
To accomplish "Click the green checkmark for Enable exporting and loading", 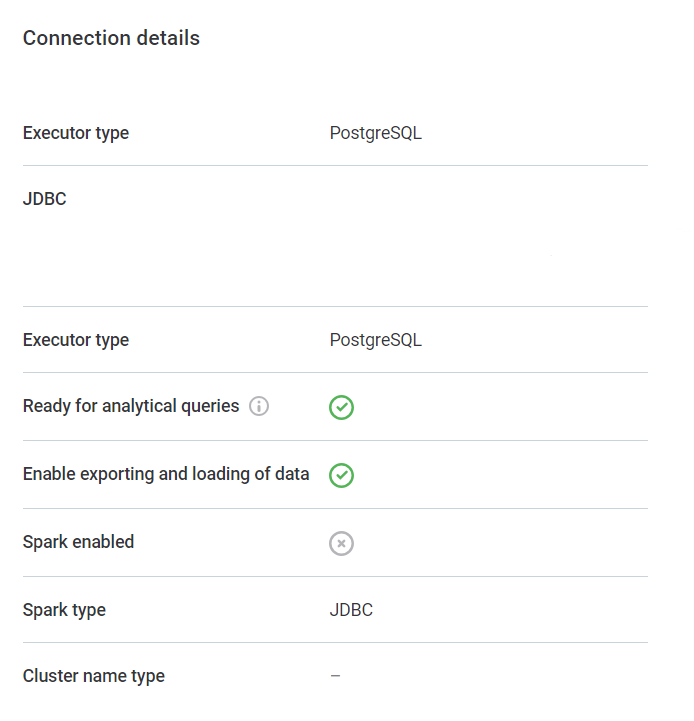I will (x=341, y=475).
